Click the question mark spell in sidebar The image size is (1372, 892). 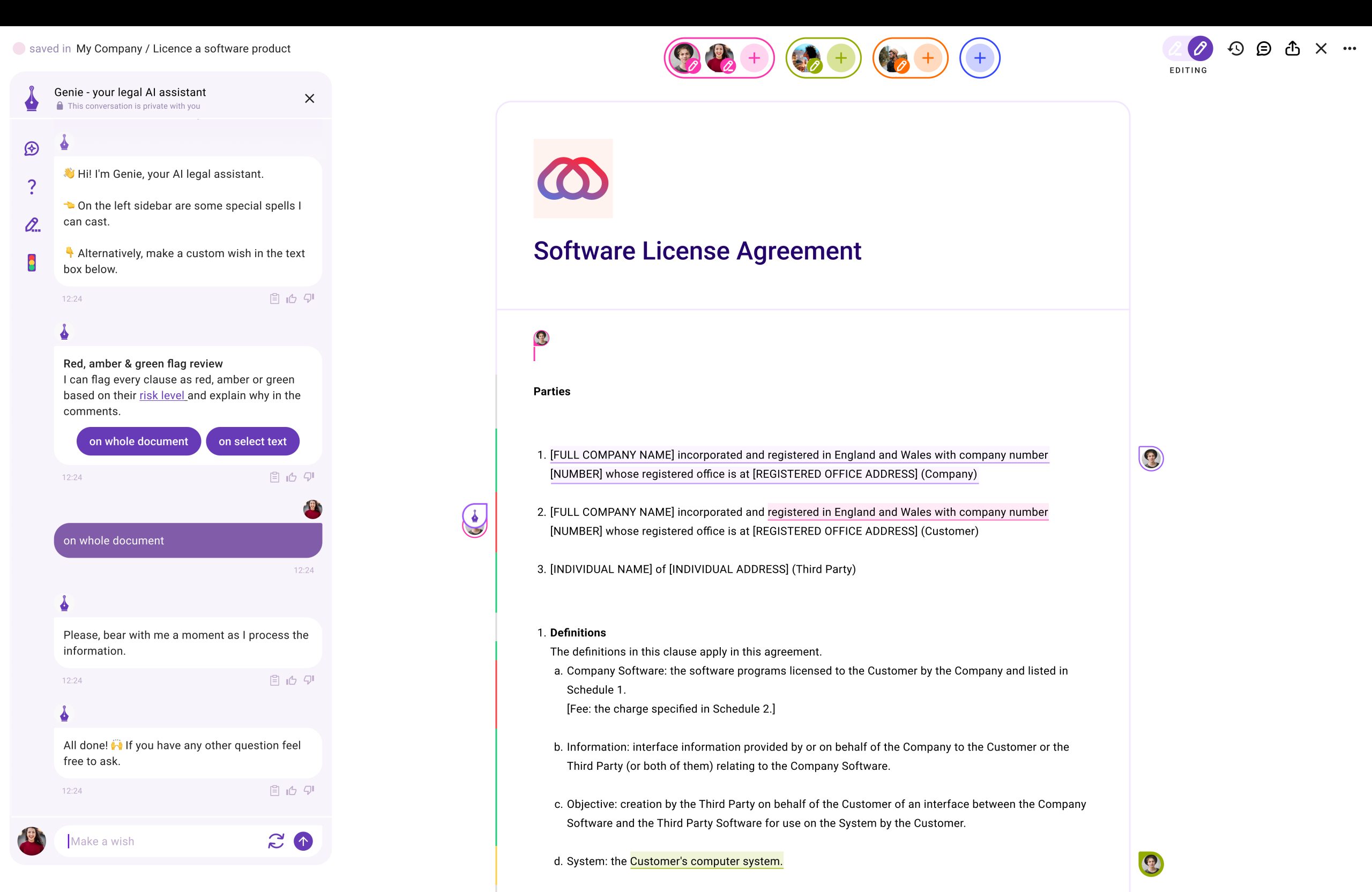32,186
